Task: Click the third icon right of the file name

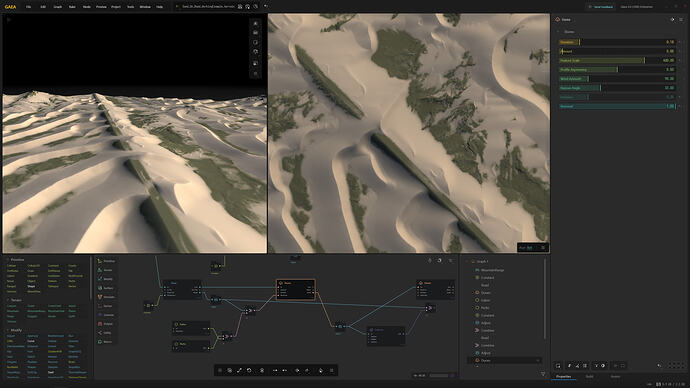Action: [x=256, y=7]
